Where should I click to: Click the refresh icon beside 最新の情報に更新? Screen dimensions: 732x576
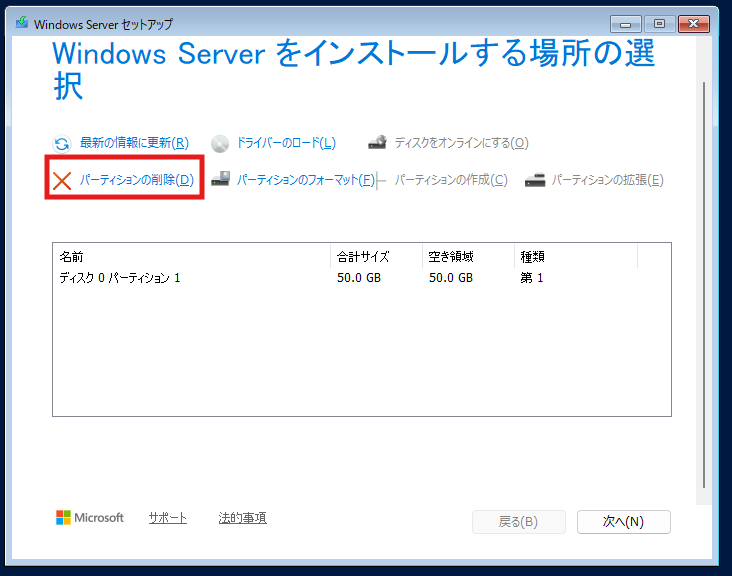62,143
